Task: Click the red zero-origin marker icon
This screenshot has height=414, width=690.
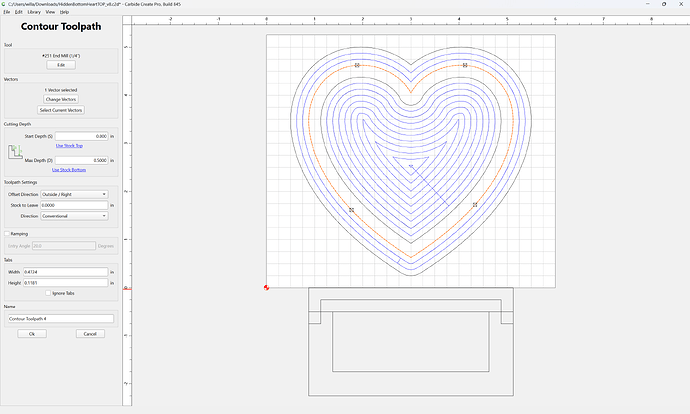Action: [x=266, y=287]
